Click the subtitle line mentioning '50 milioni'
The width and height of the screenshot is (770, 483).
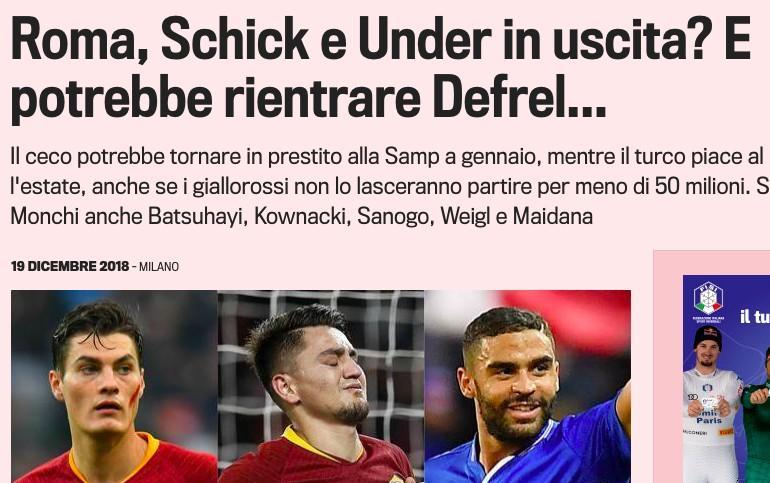pyautogui.click(x=390, y=187)
